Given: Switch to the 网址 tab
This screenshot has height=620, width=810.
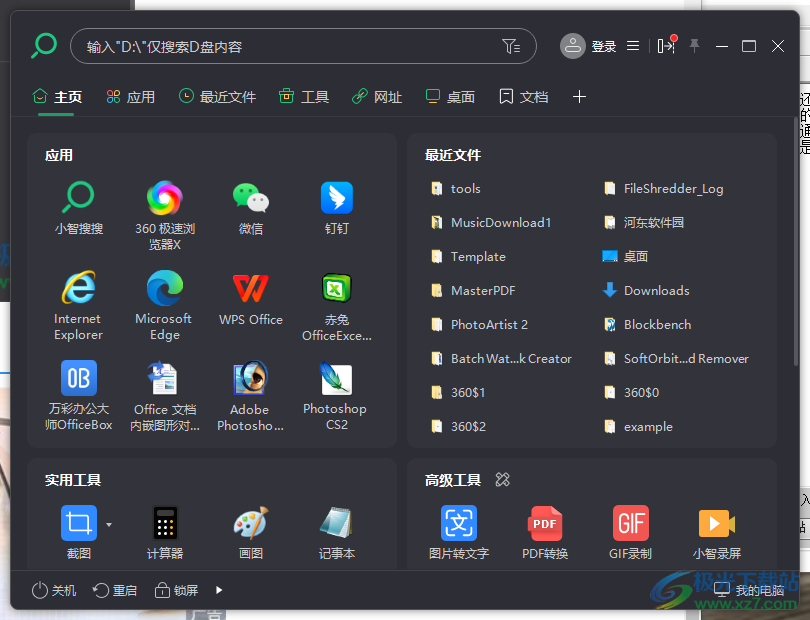Looking at the screenshot, I should click(377, 97).
